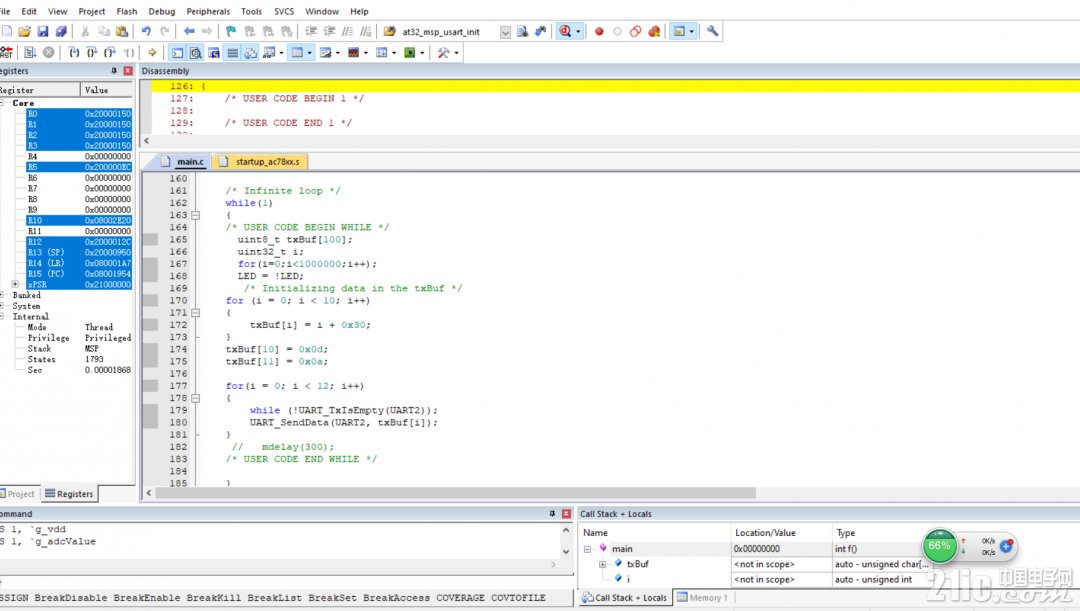Switch to the Project tab
The image size is (1080, 611).
(18, 494)
